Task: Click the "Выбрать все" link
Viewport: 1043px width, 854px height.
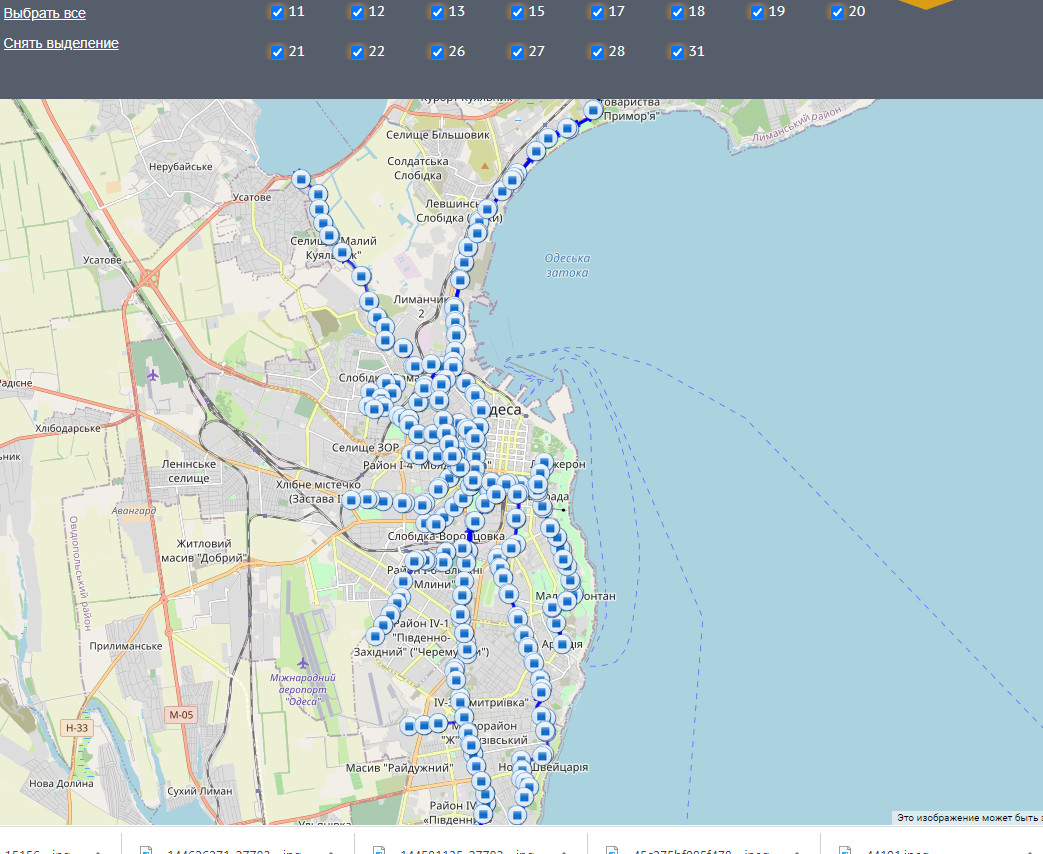Action: (44, 13)
